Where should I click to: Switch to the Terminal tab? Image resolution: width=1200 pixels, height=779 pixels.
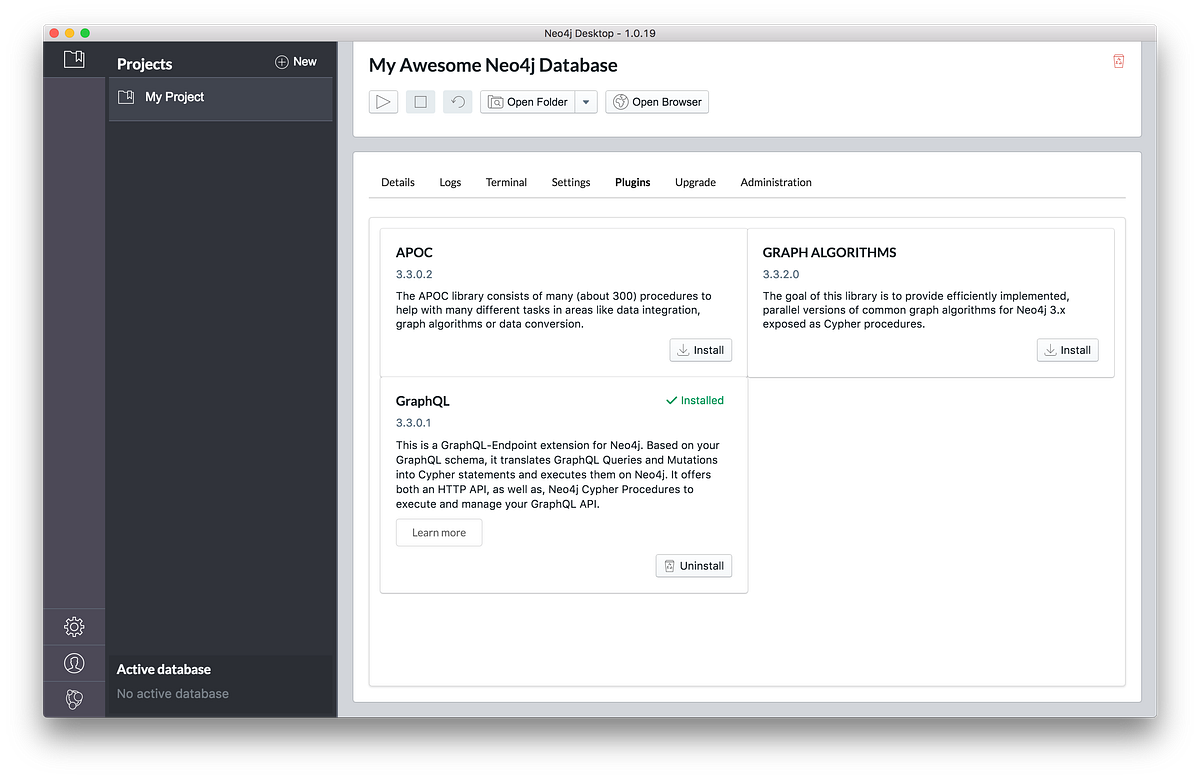(x=506, y=182)
